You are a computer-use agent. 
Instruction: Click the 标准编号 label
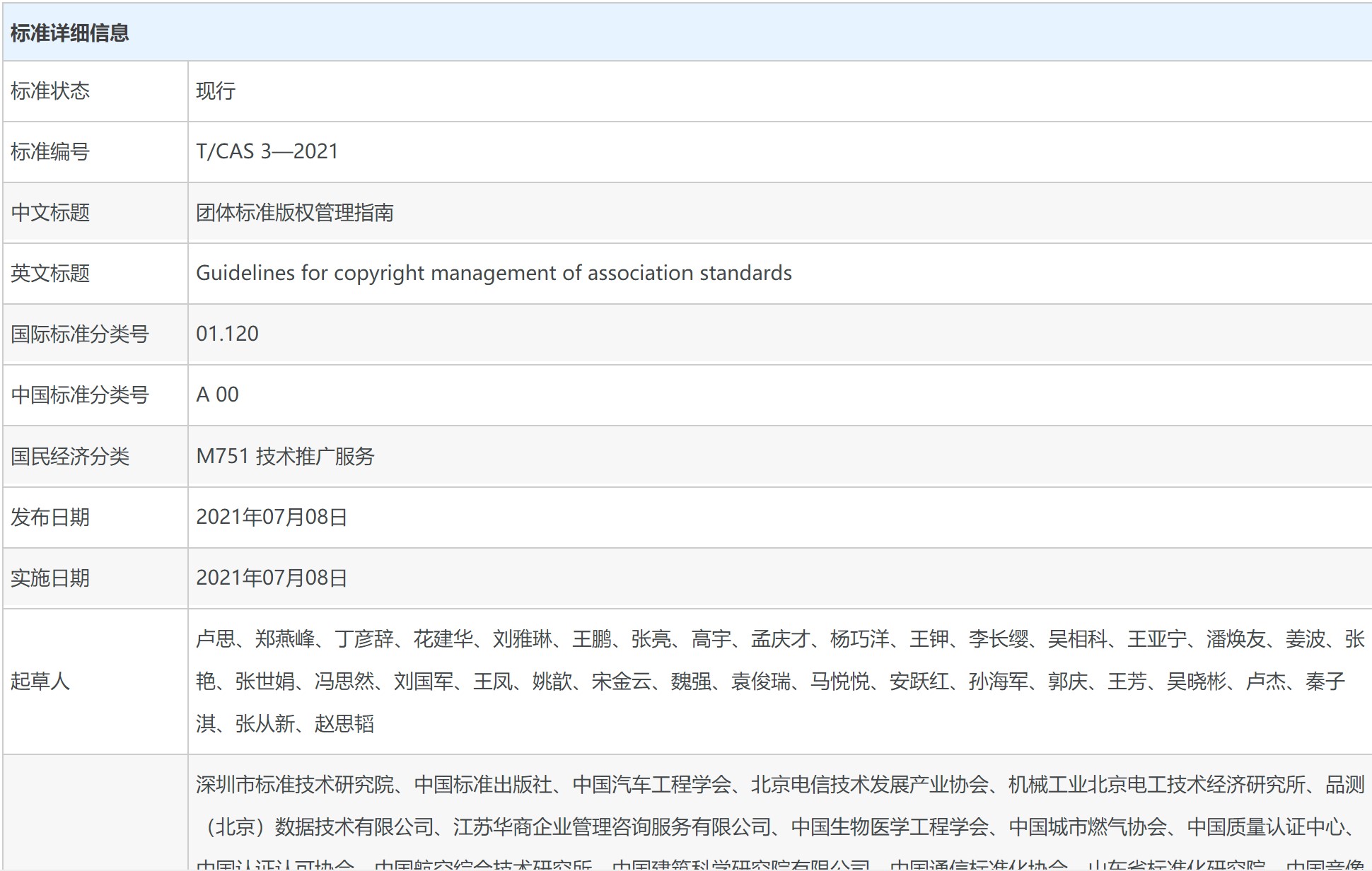(50, 152)
